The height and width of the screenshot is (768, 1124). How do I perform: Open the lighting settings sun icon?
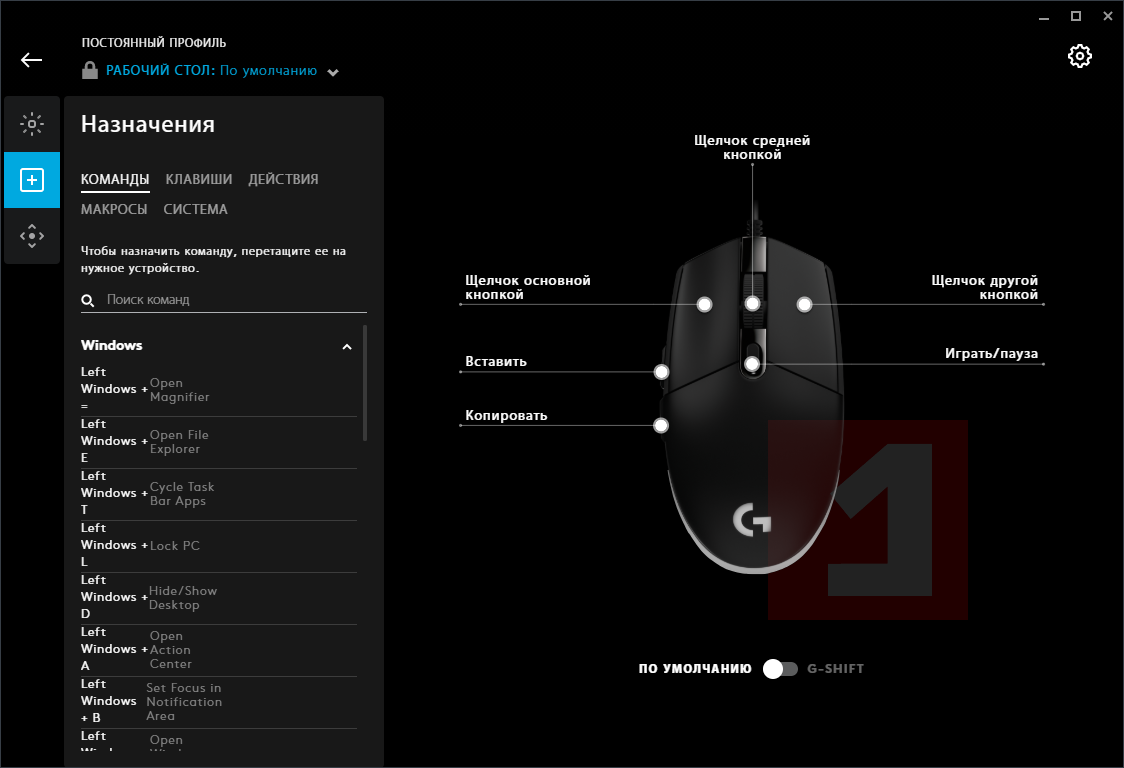pyautogui.click(x=32, y=124)
